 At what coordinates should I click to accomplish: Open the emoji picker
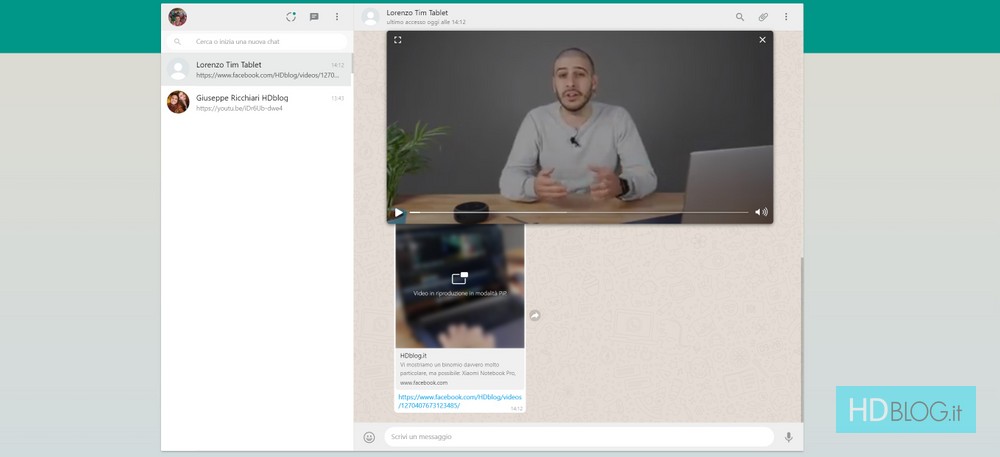369,437
